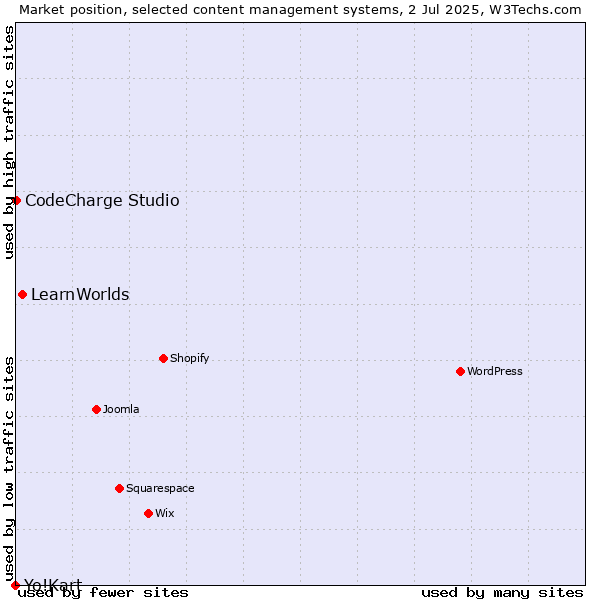600x600 pixels.
Task: Click the Shopify label
Action: (x=189, y=358)
